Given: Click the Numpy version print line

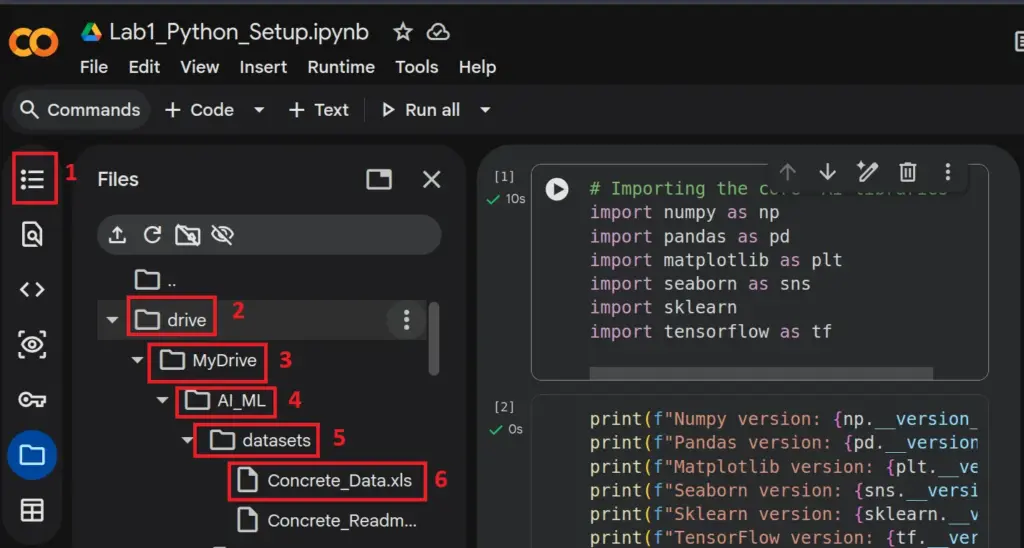Looking at the screenshot, I should (x=784, y=419).
